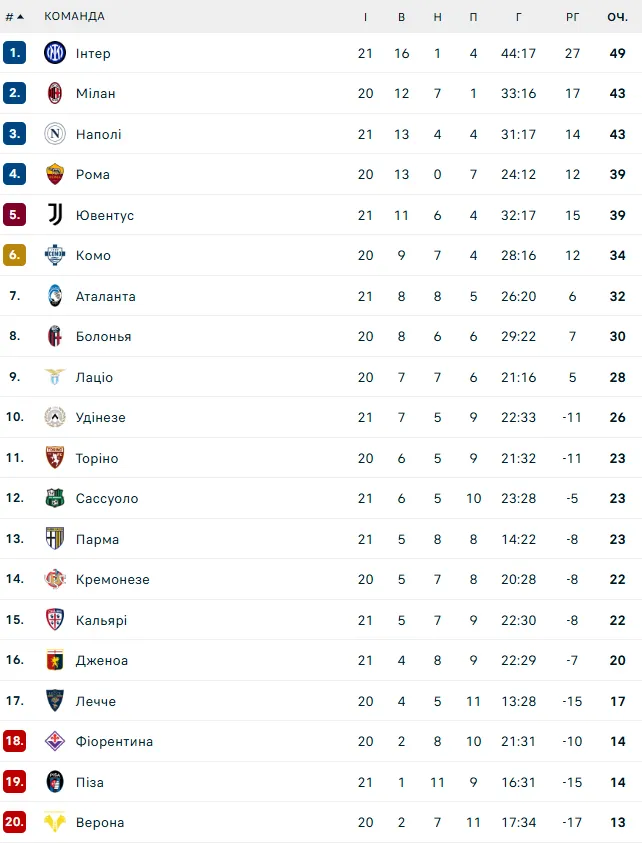Viewport: 642px width, 843px height.
Task: Click the Juventus logo icon
Action: 55,215
